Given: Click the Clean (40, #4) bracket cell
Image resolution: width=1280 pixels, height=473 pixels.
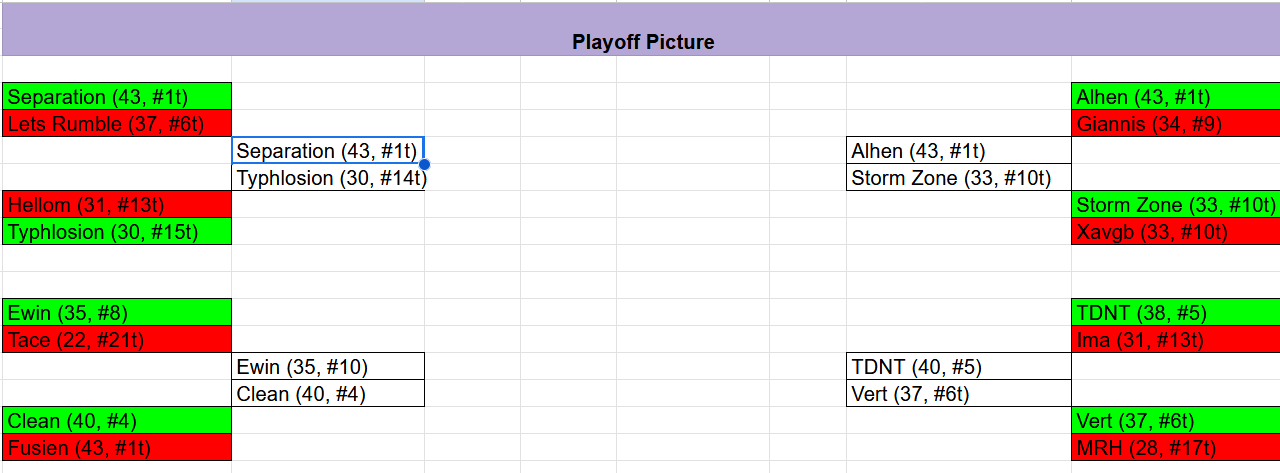Looking at the screenshot, I should click(x=327, y=394).
